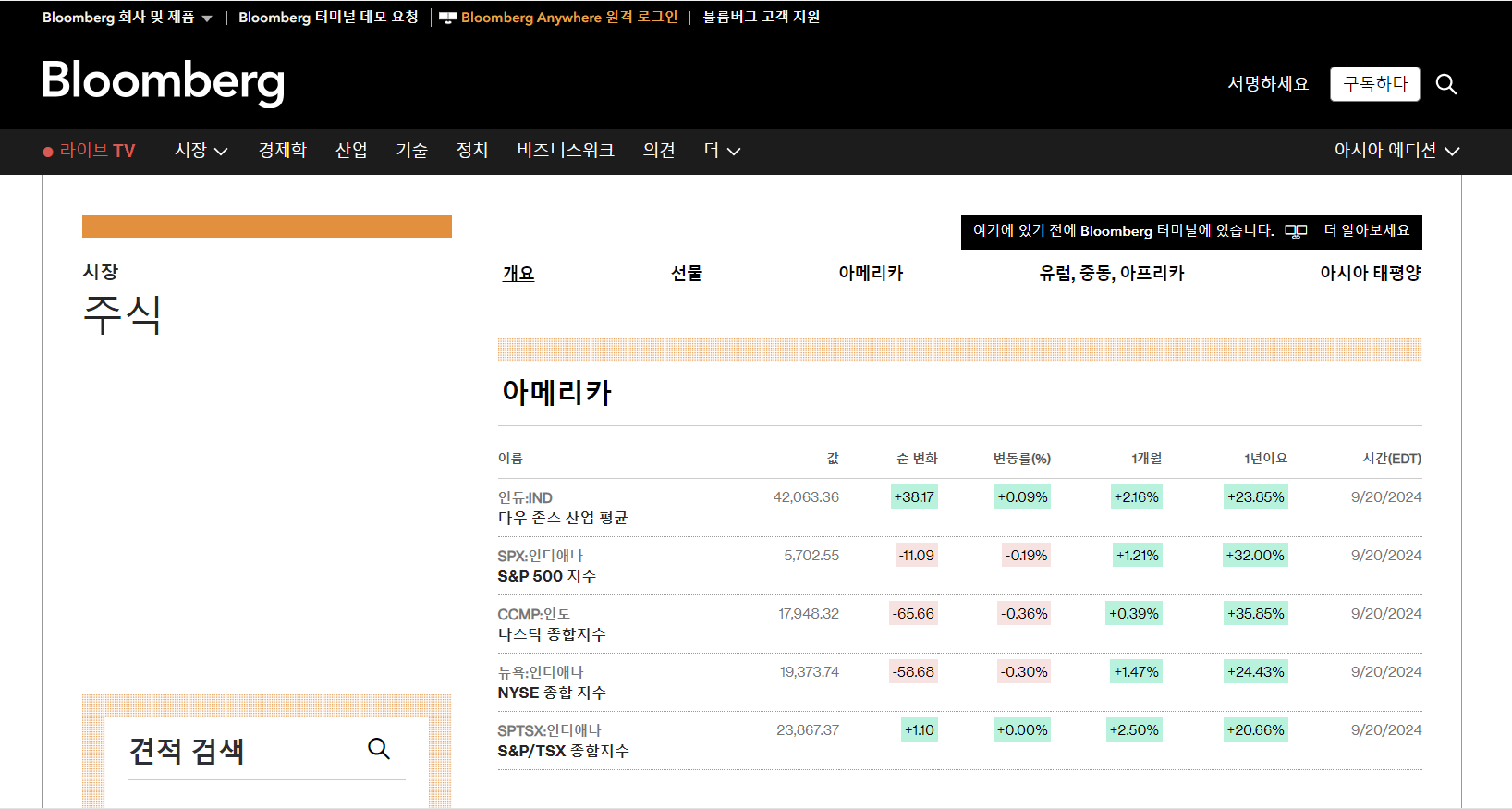Select the 유럽, 중동, 아프리카 tab
Viewport: 1512px width, 809px height.
click(x=1112, y=274)
